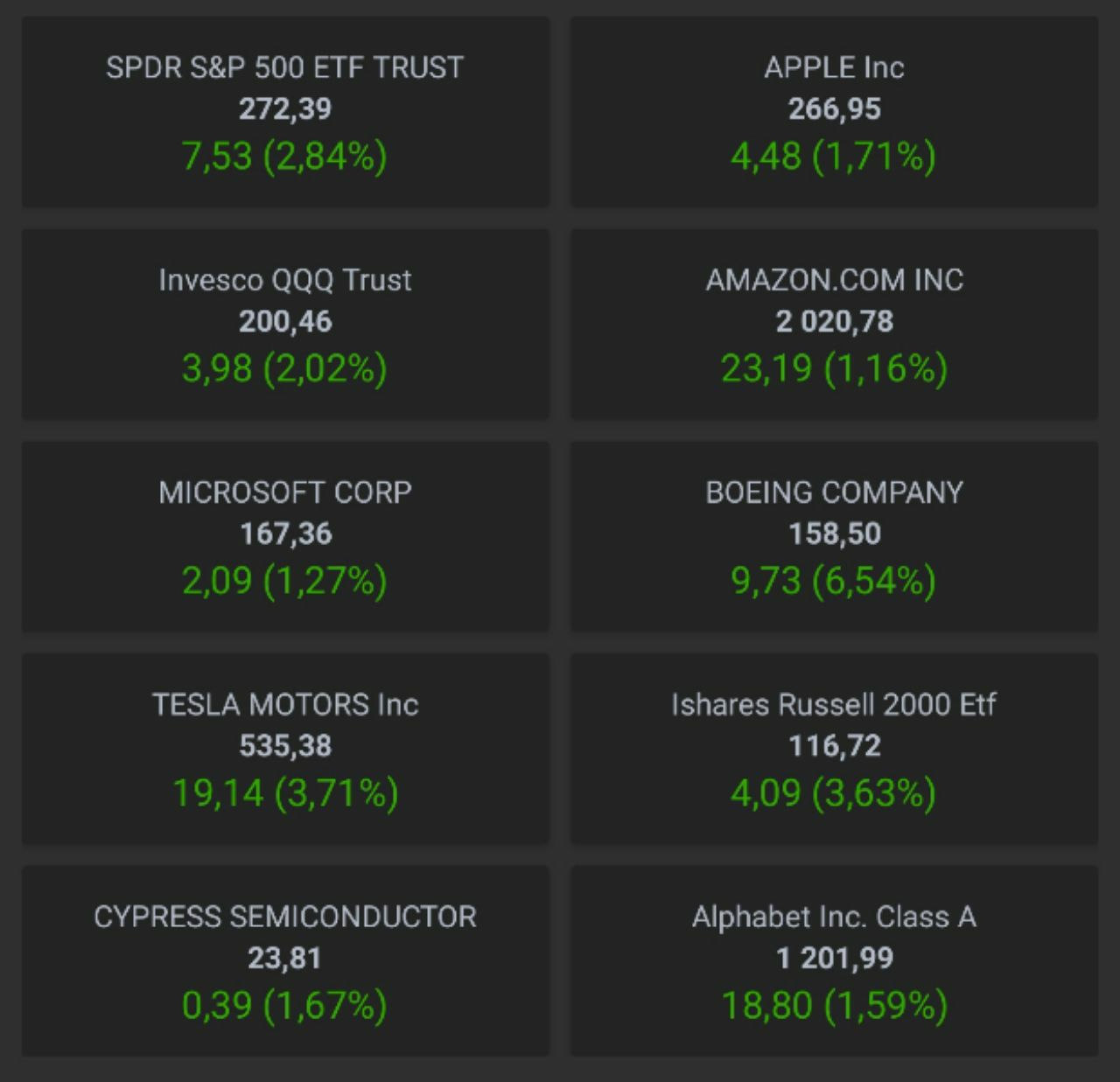
Task: Click SPDR's change 7,53 (2,84%)
Action: (285, 157)
